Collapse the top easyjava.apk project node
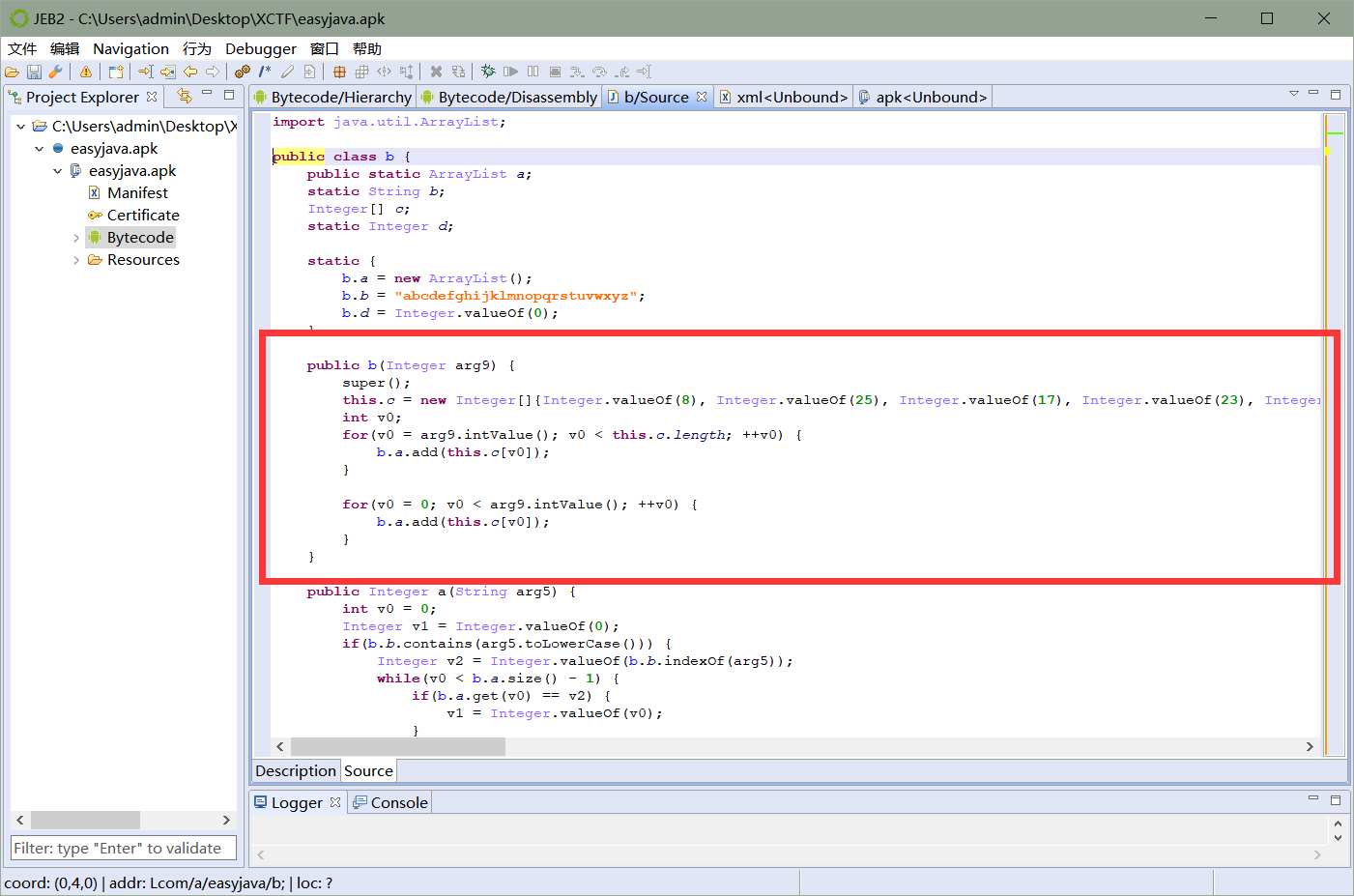Viewport: 1354px width, 896px height. tap(39, 148)
